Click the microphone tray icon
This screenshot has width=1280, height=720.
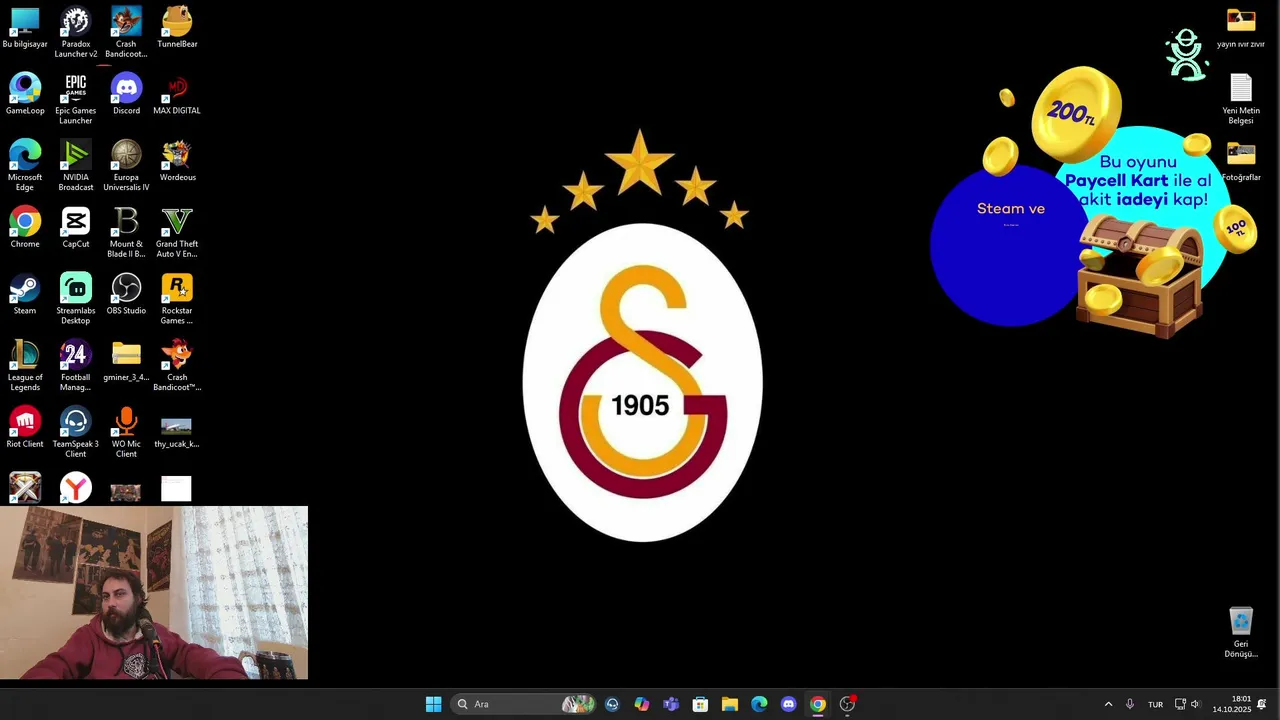[1130, 704]
